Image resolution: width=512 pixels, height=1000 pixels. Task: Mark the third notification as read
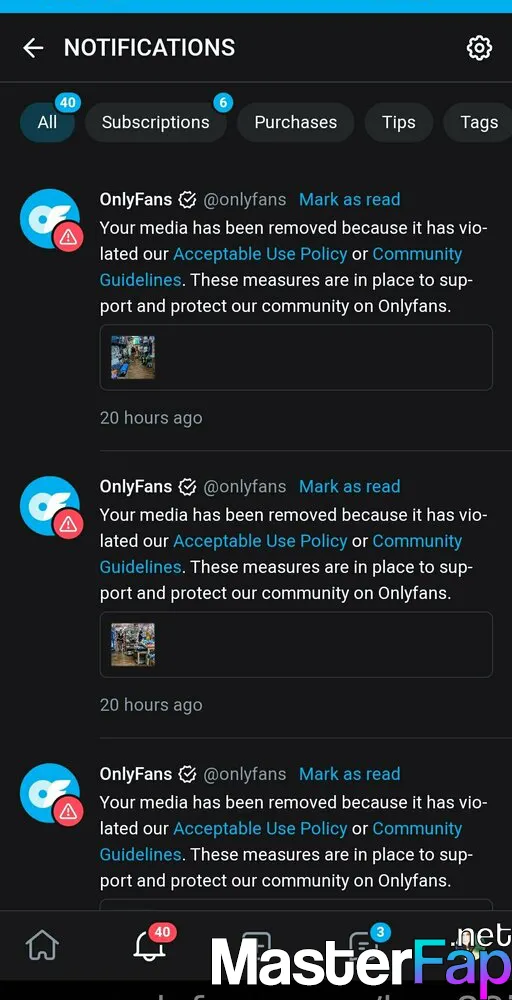click(x=349, y=774)
